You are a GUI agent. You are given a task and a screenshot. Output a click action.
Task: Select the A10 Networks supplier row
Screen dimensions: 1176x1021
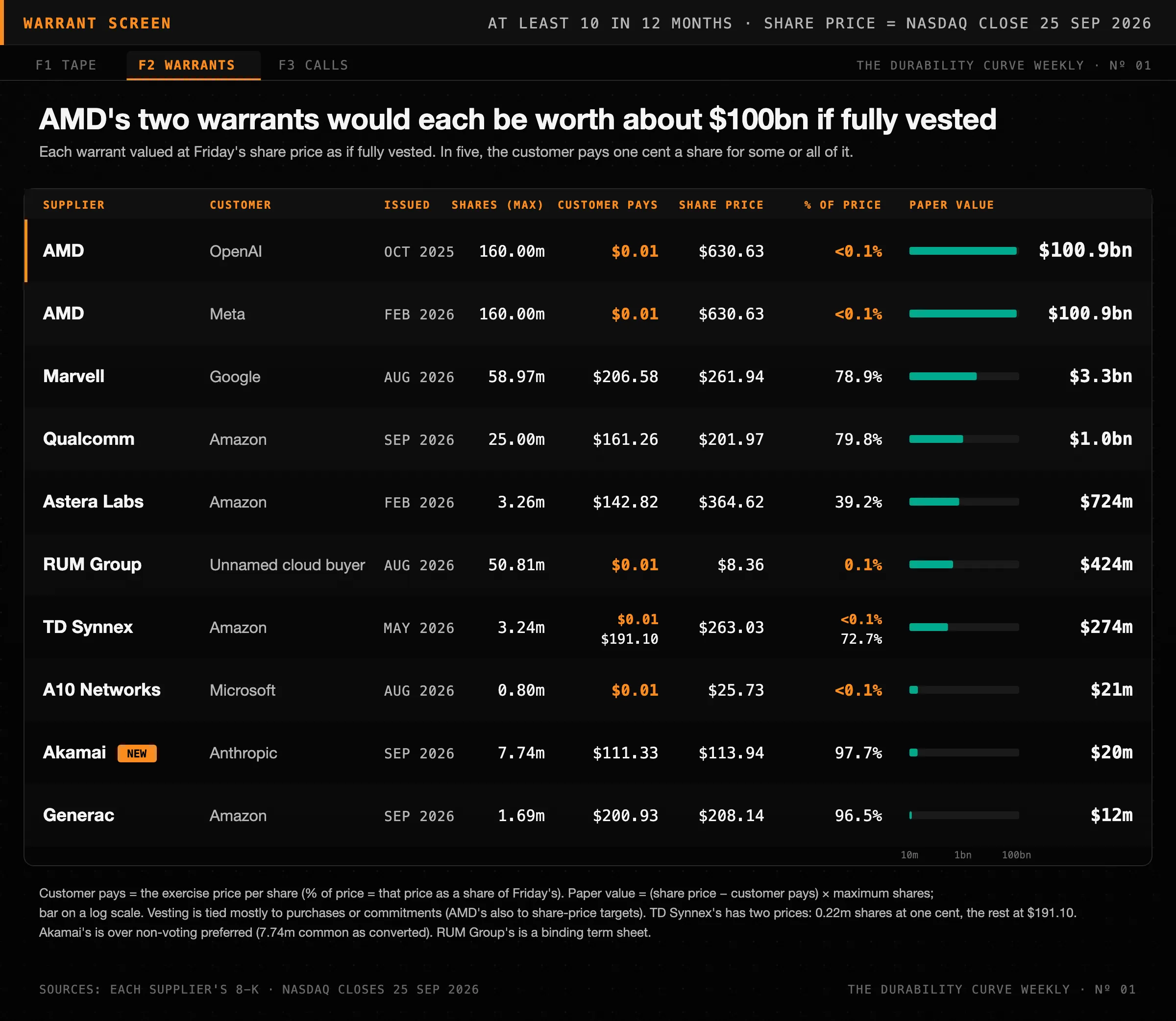click(x=588, y=689)
